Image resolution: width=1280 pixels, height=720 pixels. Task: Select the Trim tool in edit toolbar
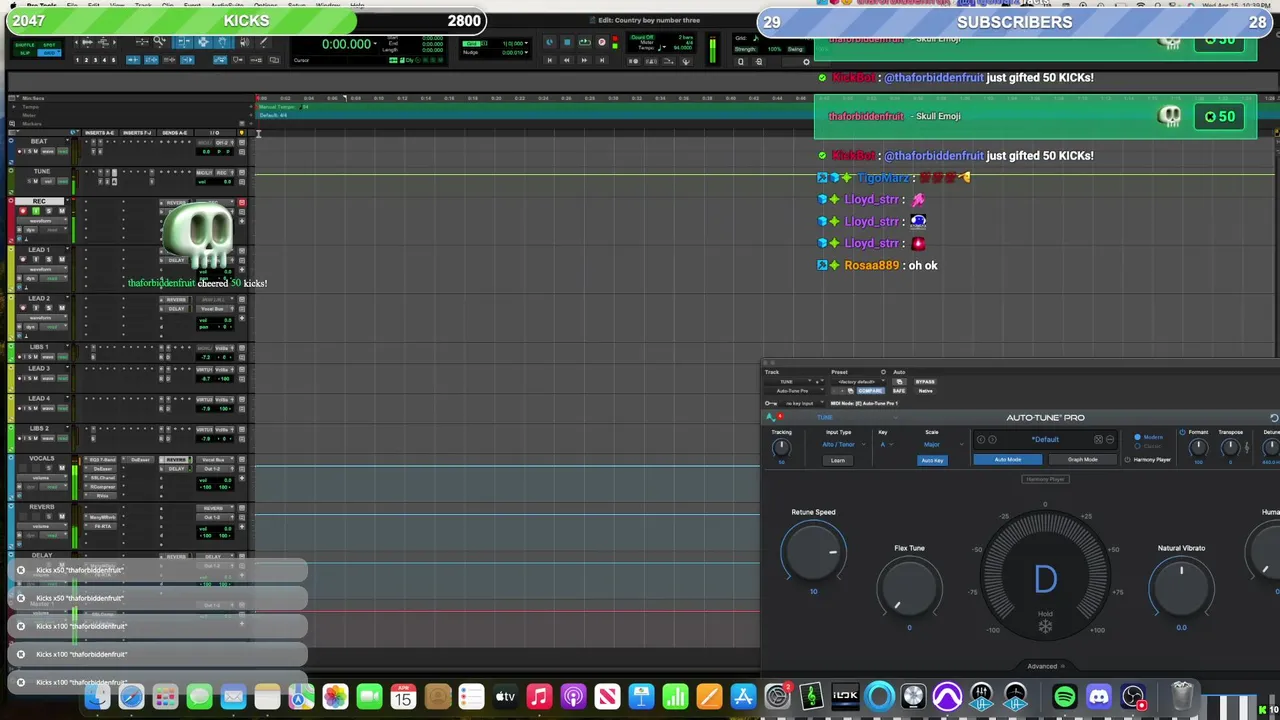coord(183,42)
